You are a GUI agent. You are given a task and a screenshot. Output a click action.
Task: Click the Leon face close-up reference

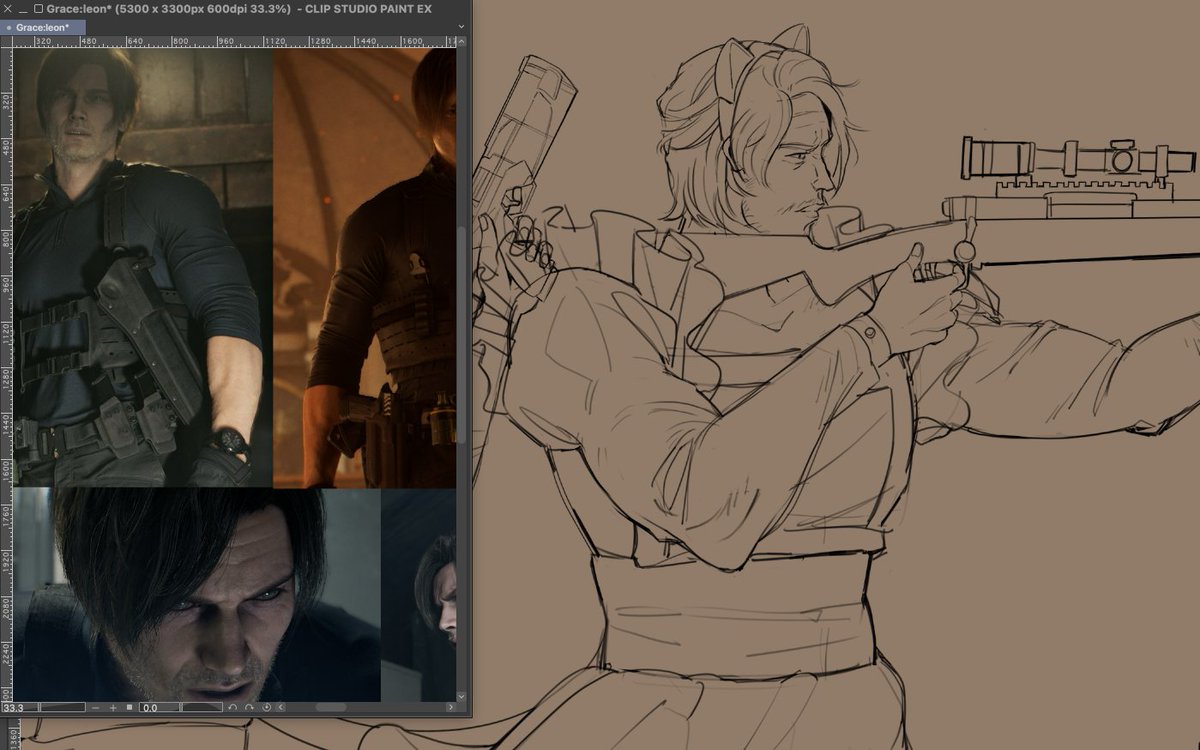tap(196, 594)
